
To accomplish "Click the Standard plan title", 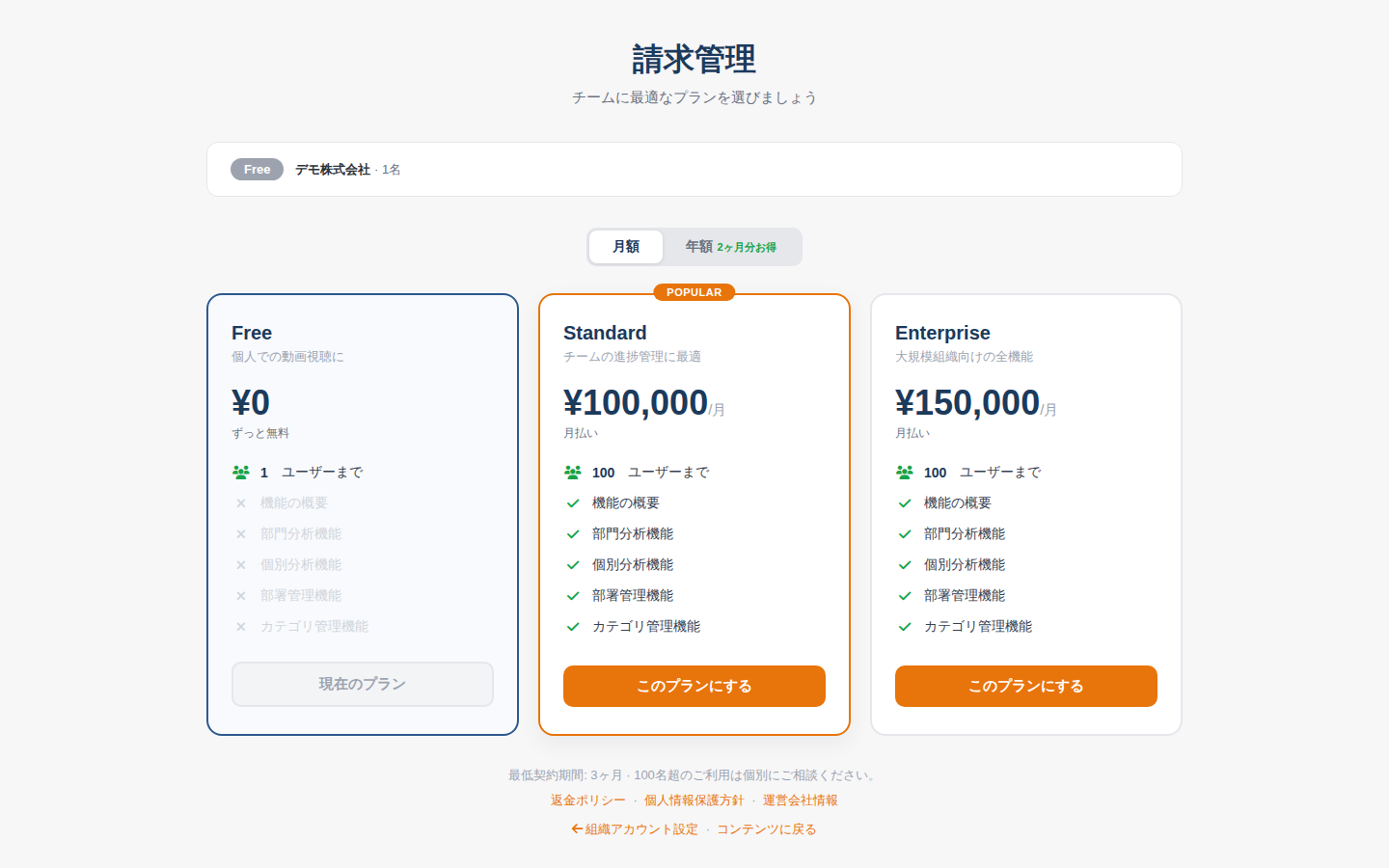I will 605,333.
